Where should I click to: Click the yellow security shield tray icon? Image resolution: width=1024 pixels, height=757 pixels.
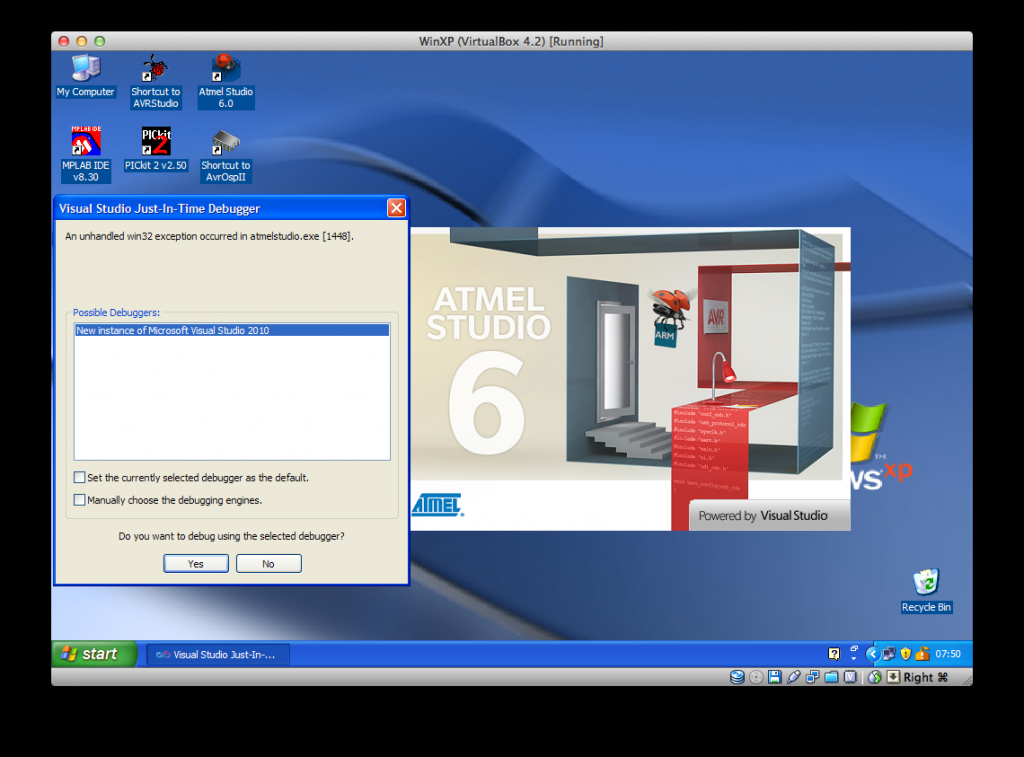tap(906, 654)
